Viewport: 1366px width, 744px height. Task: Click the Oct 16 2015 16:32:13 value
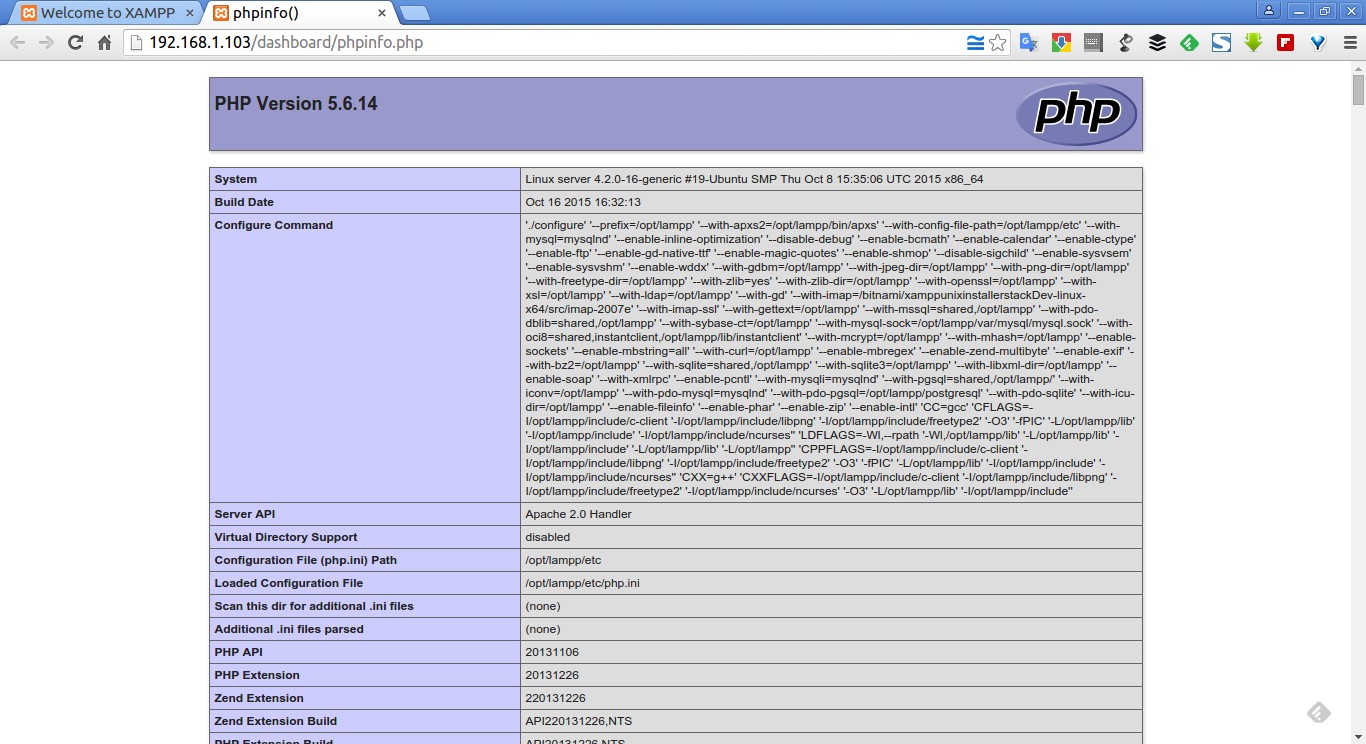coord(583,202)
